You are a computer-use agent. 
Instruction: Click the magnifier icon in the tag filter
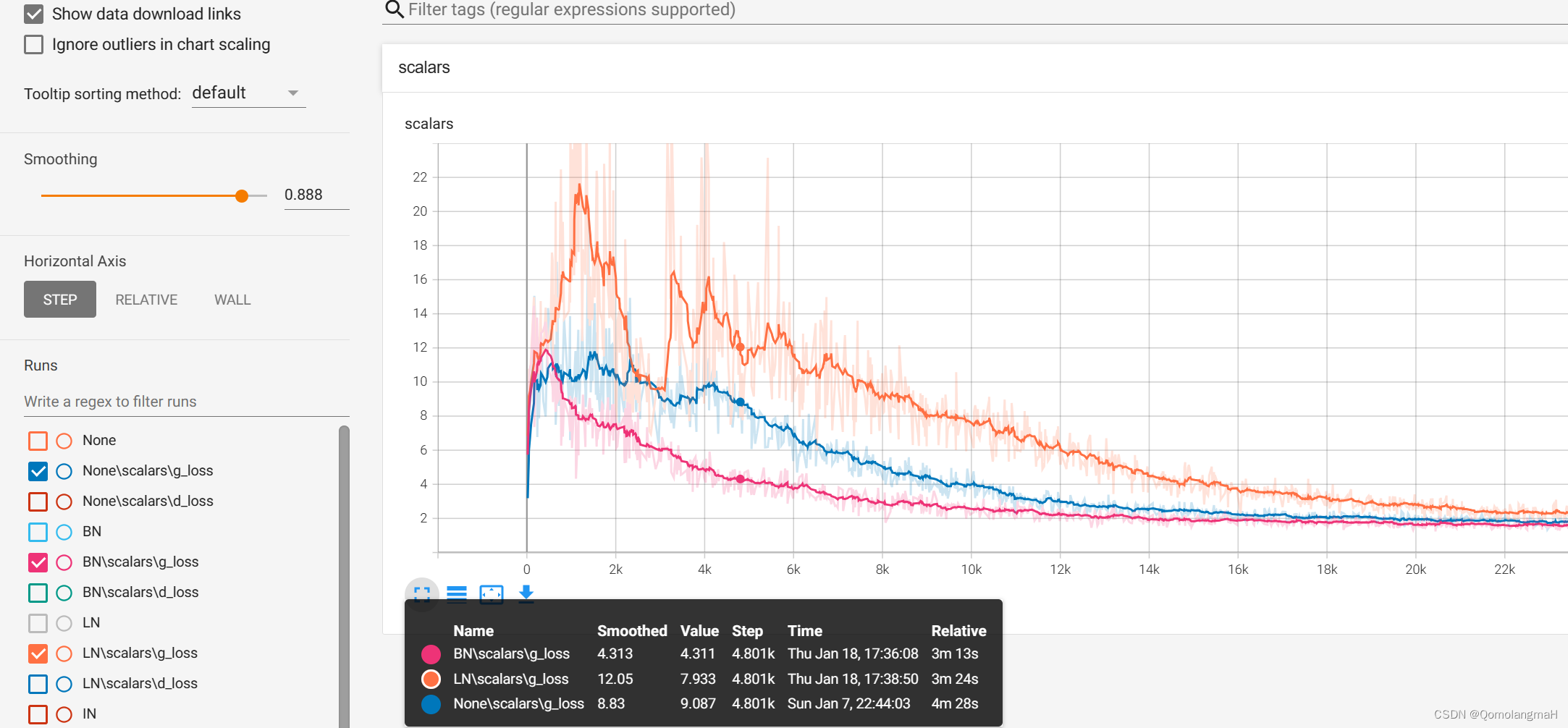393,9
